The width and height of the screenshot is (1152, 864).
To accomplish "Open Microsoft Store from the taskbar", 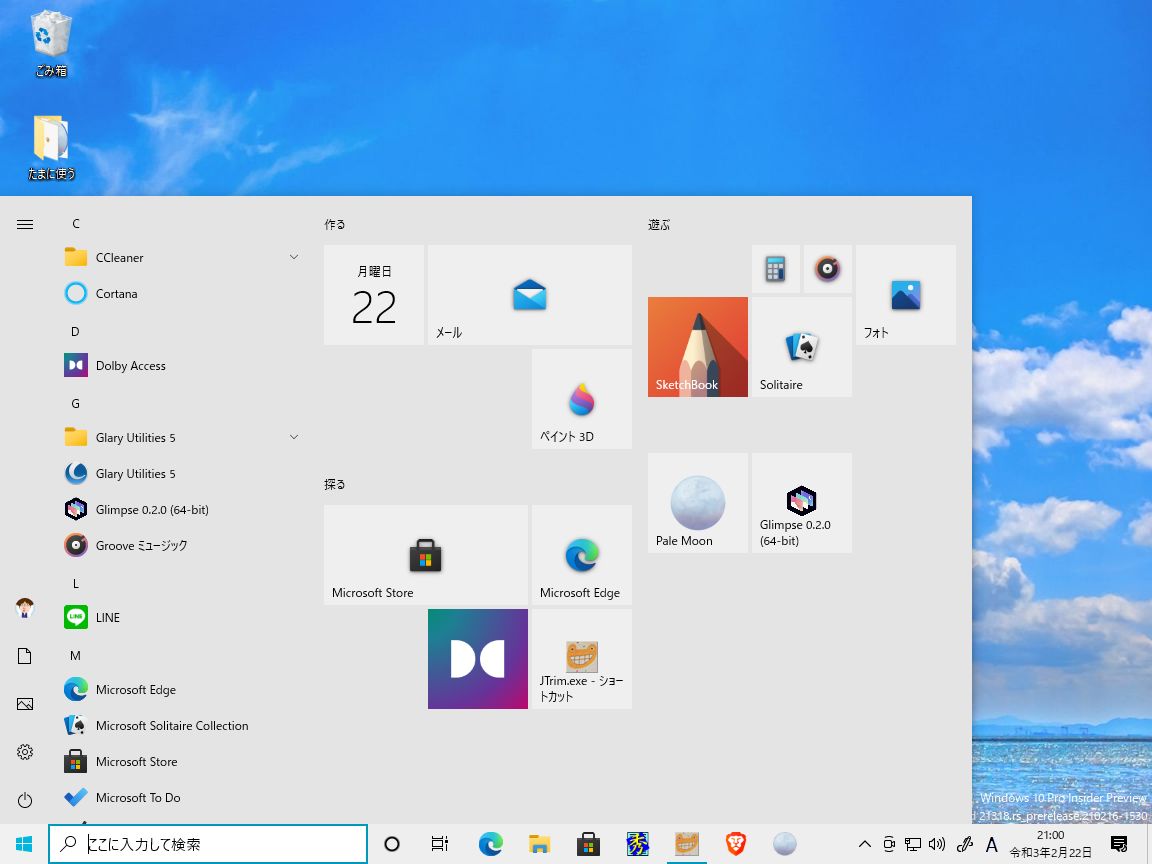I will click(x=588, y=844).
